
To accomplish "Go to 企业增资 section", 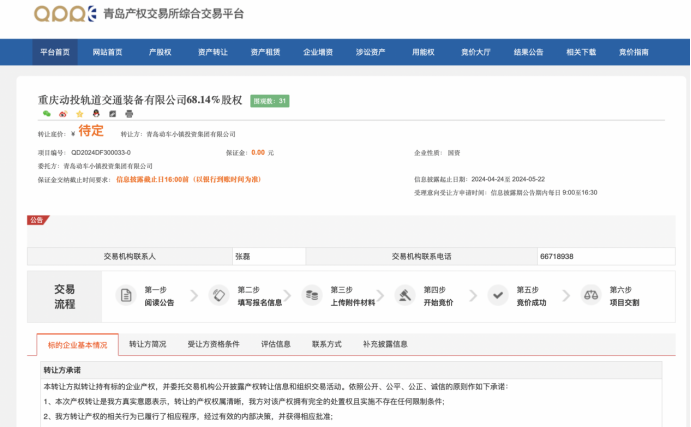I will [318, 52].
